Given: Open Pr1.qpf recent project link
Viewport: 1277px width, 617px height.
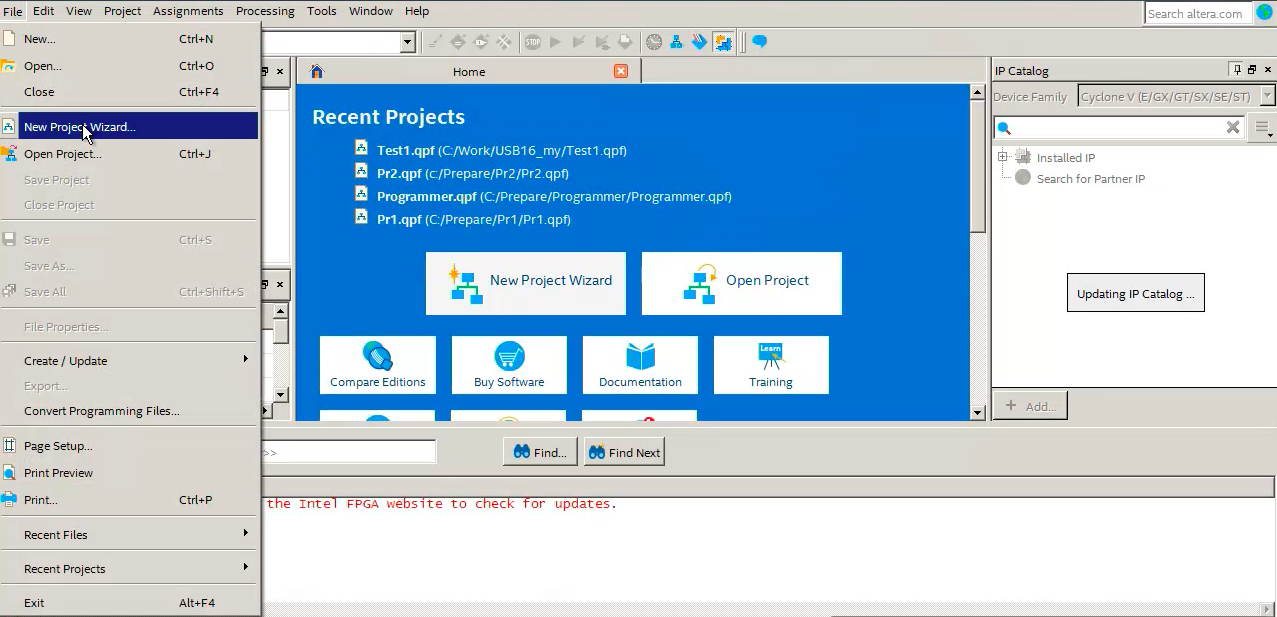Looking at the screenshot, I should point(474,219).
